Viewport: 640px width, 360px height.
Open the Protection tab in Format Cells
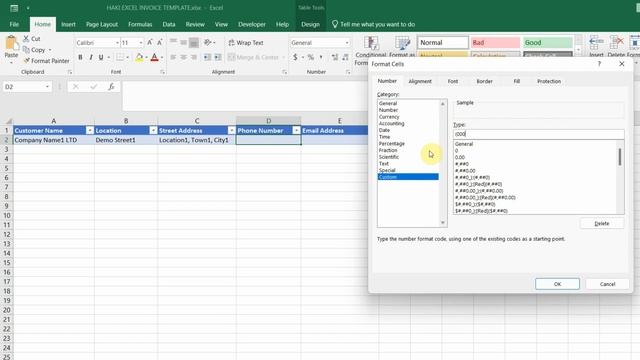pos(549,81)
